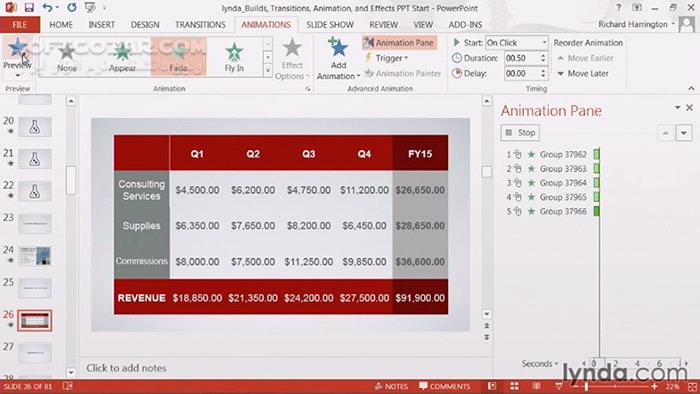Open the SLIDE SHOW tab

pos(330,25)
